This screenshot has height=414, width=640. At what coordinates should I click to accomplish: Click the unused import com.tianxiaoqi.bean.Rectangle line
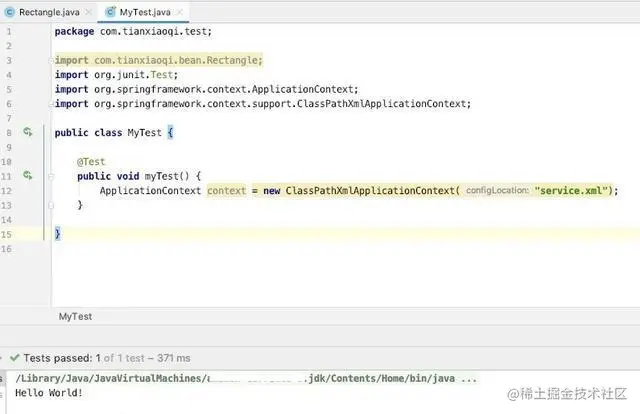tap(158, 60)
